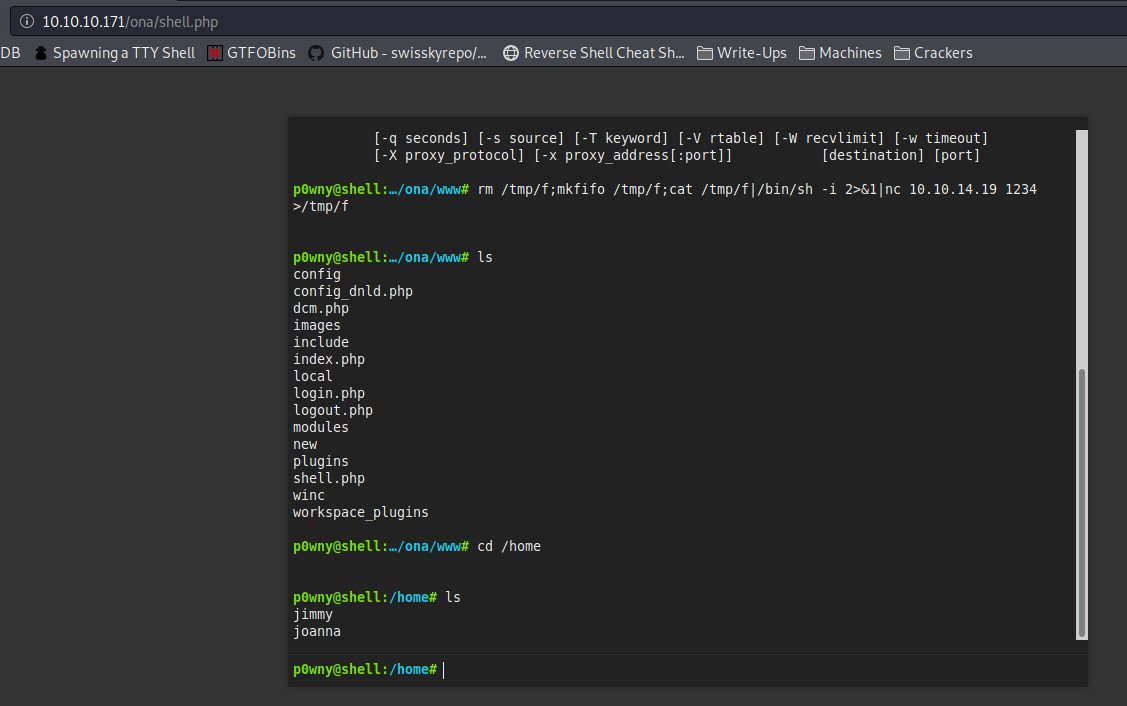Click 'login.php' in the listing
Image resolution: width=1127 pixels, height=706 pixels.
[328, 393]
